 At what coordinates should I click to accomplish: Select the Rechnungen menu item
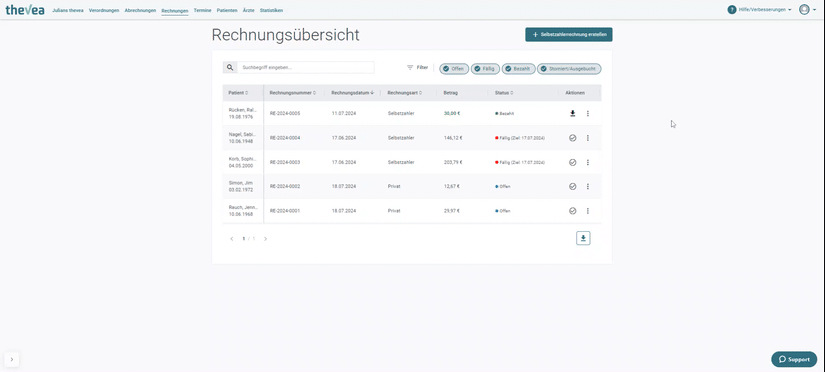tap(175, 11)
